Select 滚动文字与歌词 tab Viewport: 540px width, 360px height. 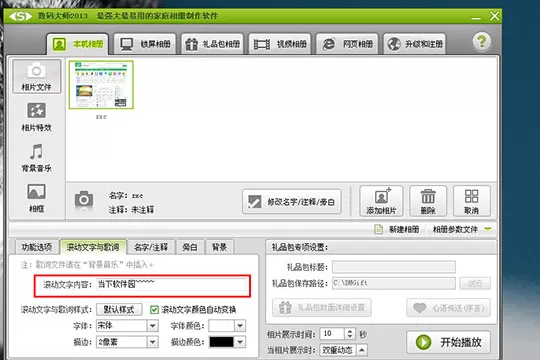93,247
